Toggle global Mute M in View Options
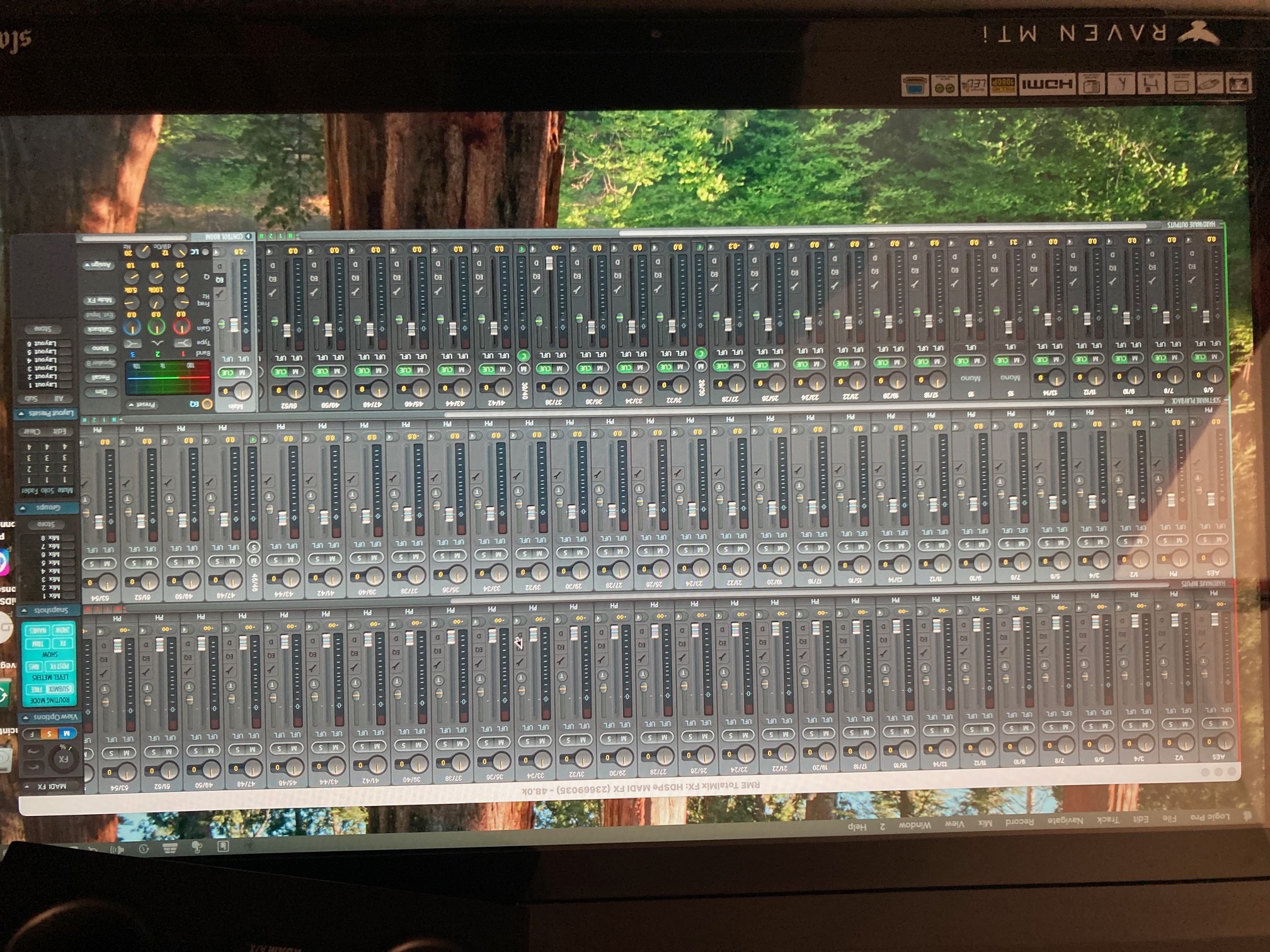 pyautogui.click(x=66, y=734)
